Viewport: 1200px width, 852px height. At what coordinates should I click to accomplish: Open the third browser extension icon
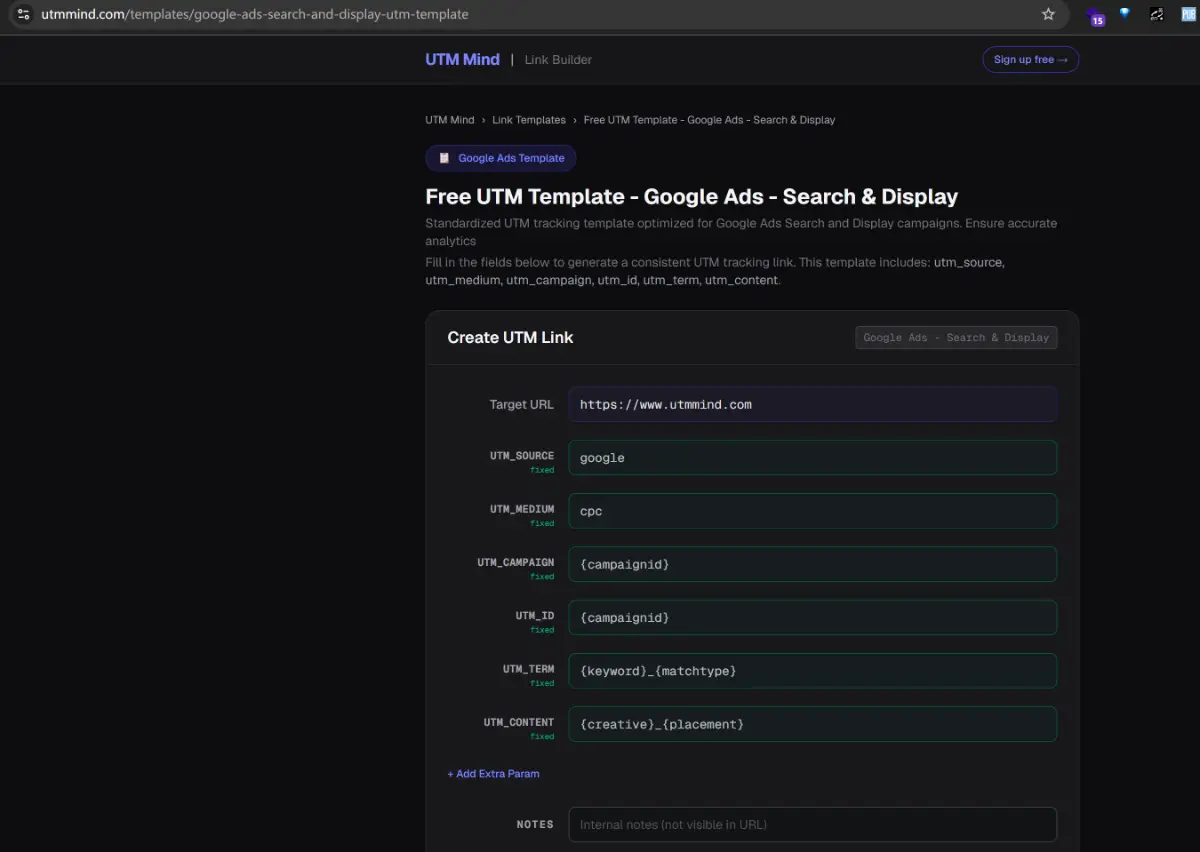click(1157, 14)
